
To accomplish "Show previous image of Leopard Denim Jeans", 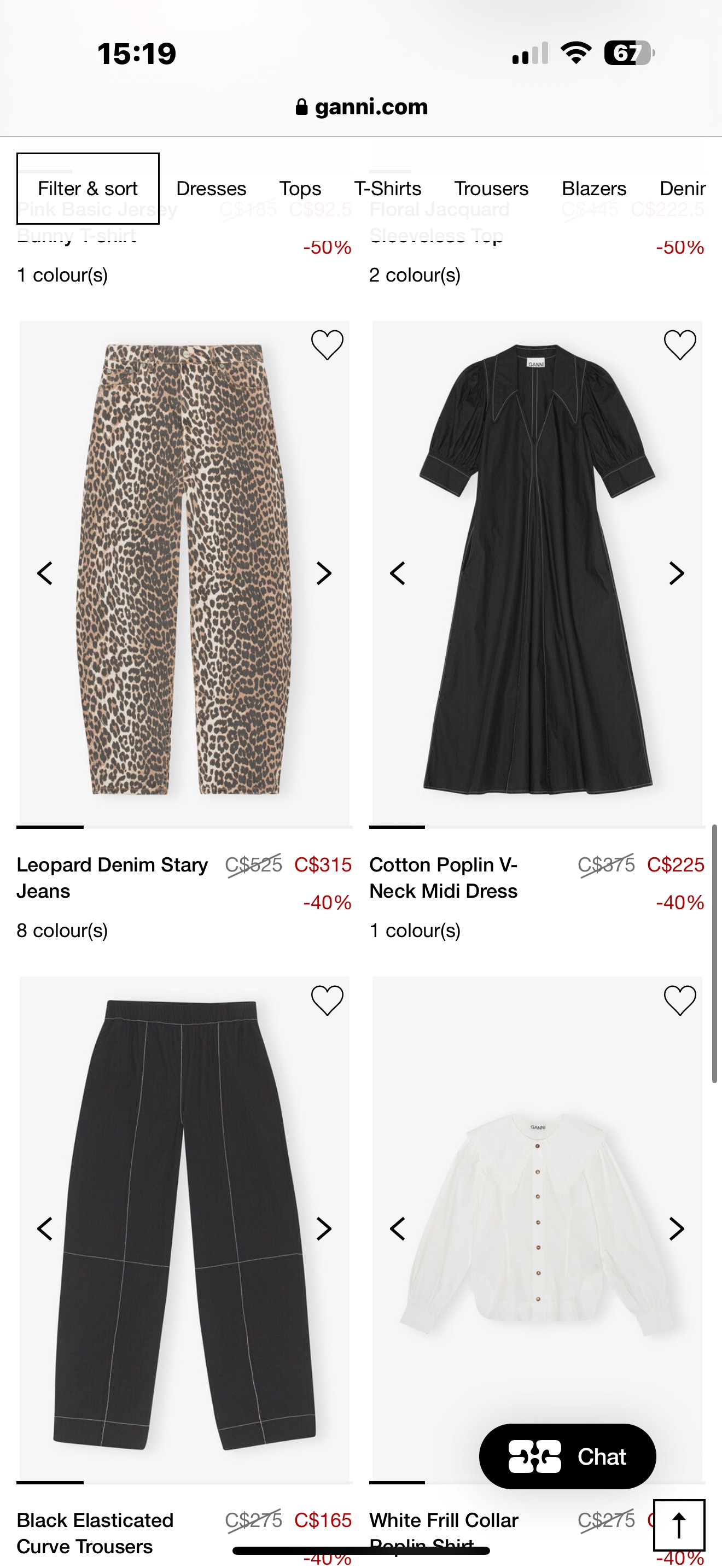I will click(x=45, y=574).
